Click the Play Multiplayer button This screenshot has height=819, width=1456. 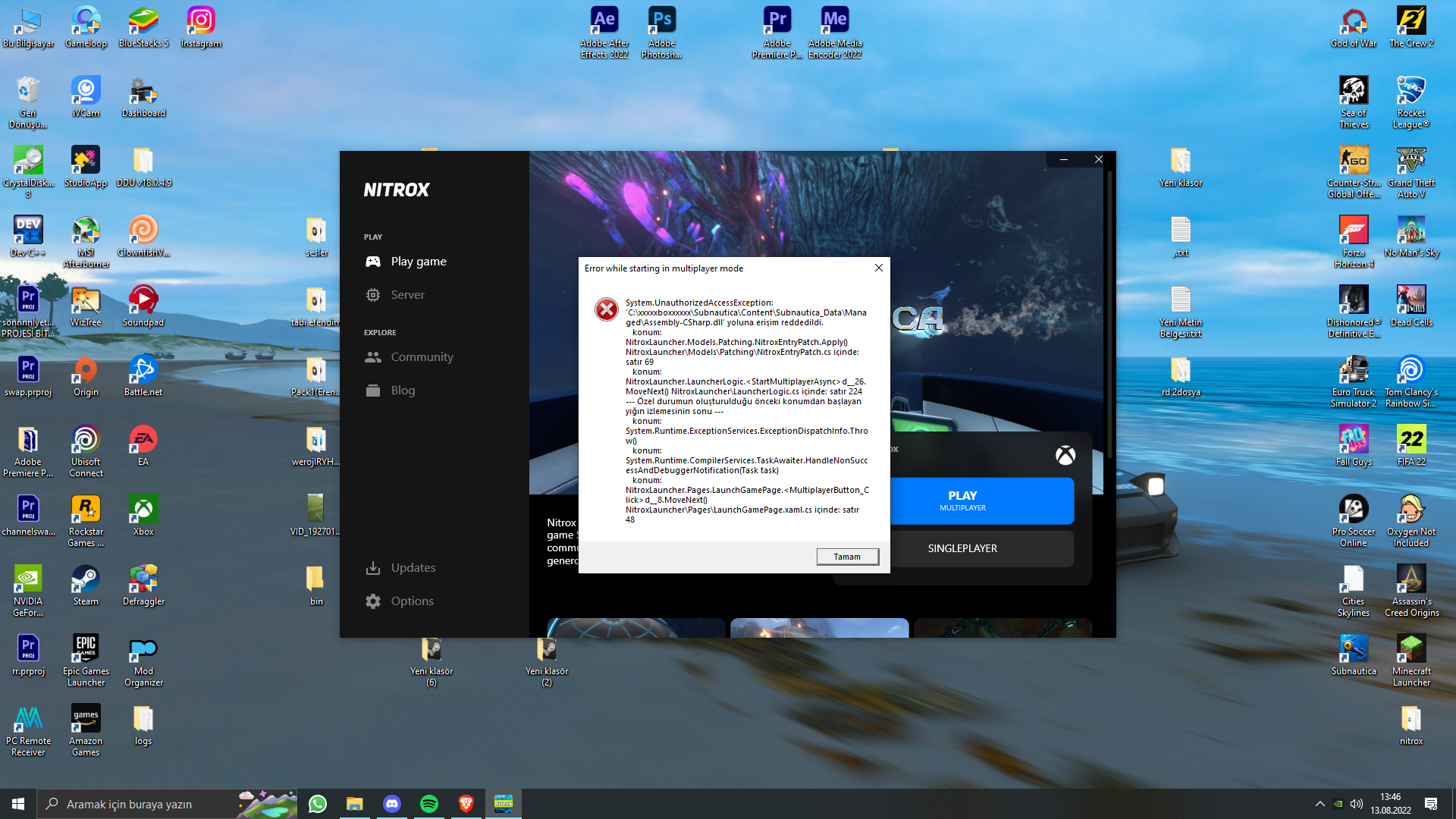click(982, 500)
